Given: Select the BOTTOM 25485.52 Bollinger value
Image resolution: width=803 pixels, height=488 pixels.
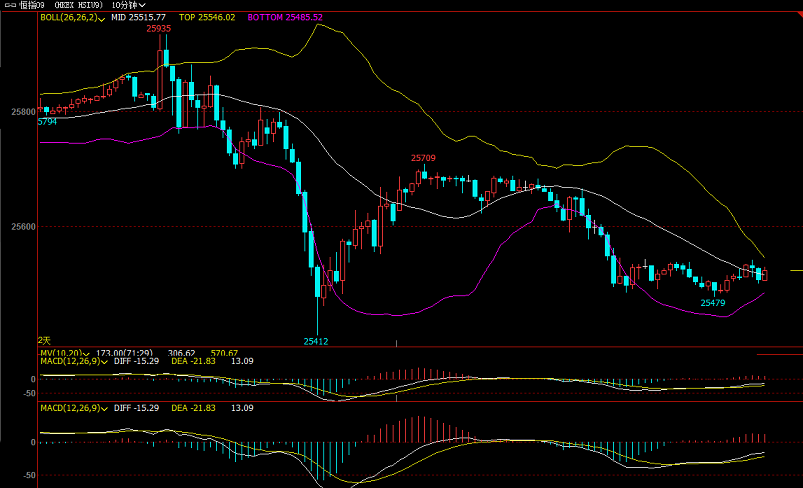Looking at the screenshot, I should point(285,17).
